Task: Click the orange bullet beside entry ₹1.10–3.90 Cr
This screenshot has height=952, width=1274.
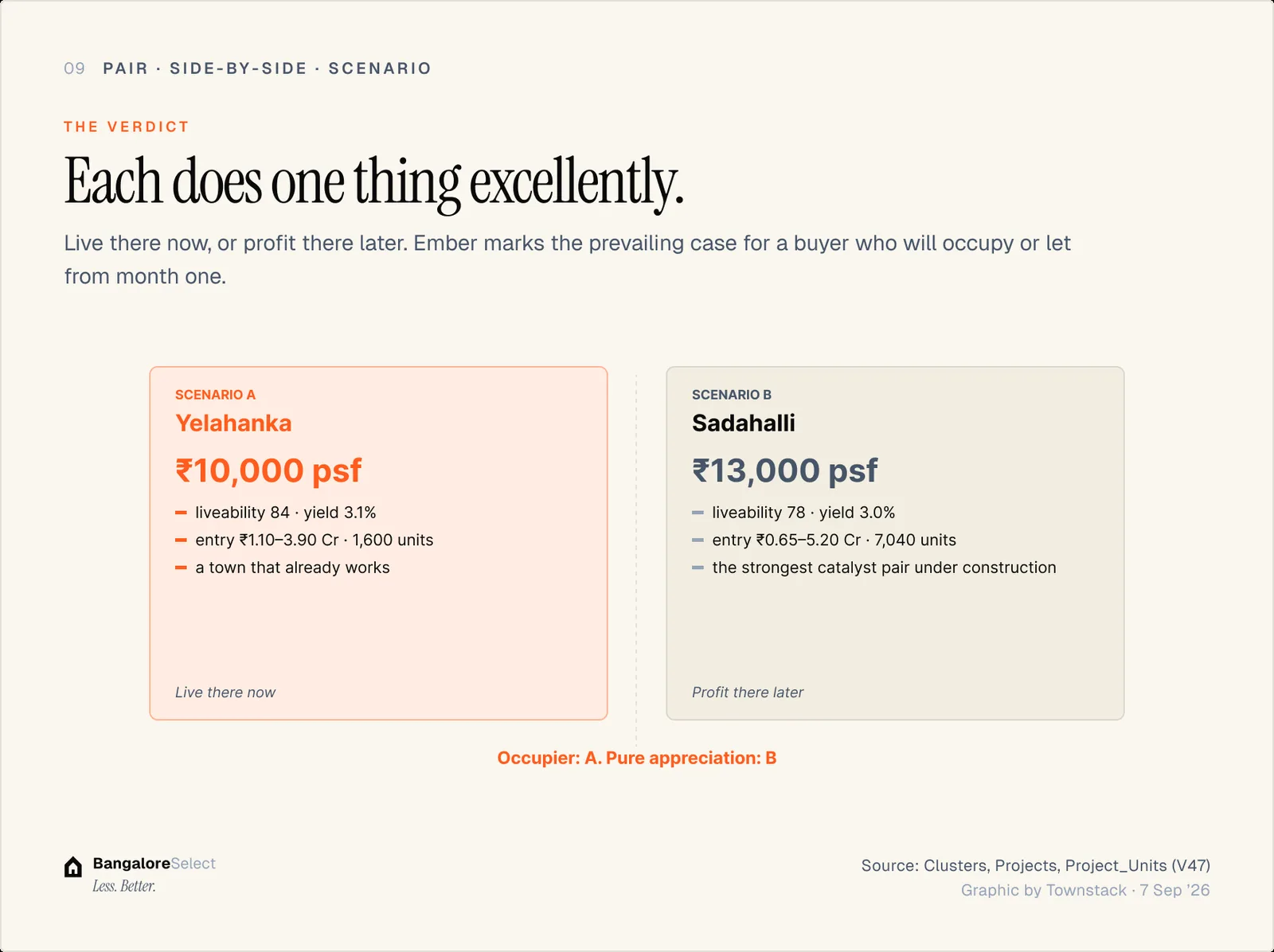Action: [x=181, y=540]
